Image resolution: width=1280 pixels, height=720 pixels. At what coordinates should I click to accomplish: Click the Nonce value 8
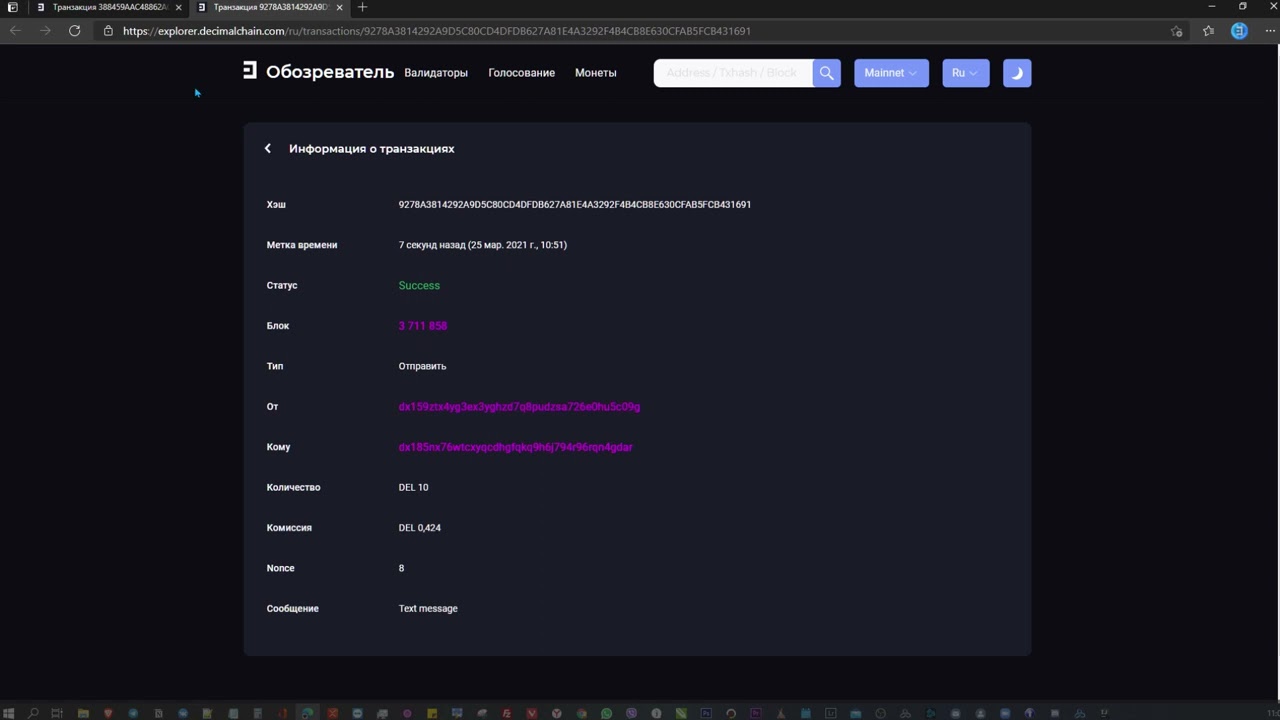click(401, 568)
